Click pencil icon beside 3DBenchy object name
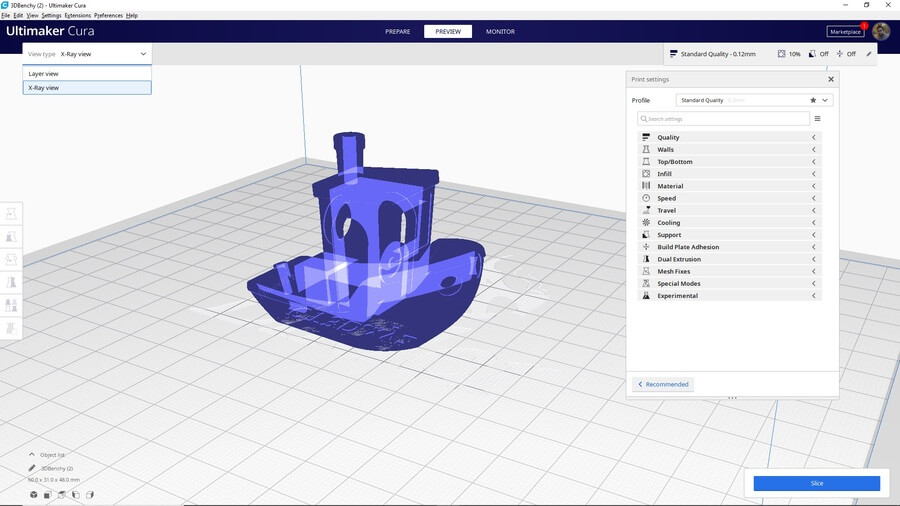The height and width of the screenshot is (506, 900). [x=32, y=468]
